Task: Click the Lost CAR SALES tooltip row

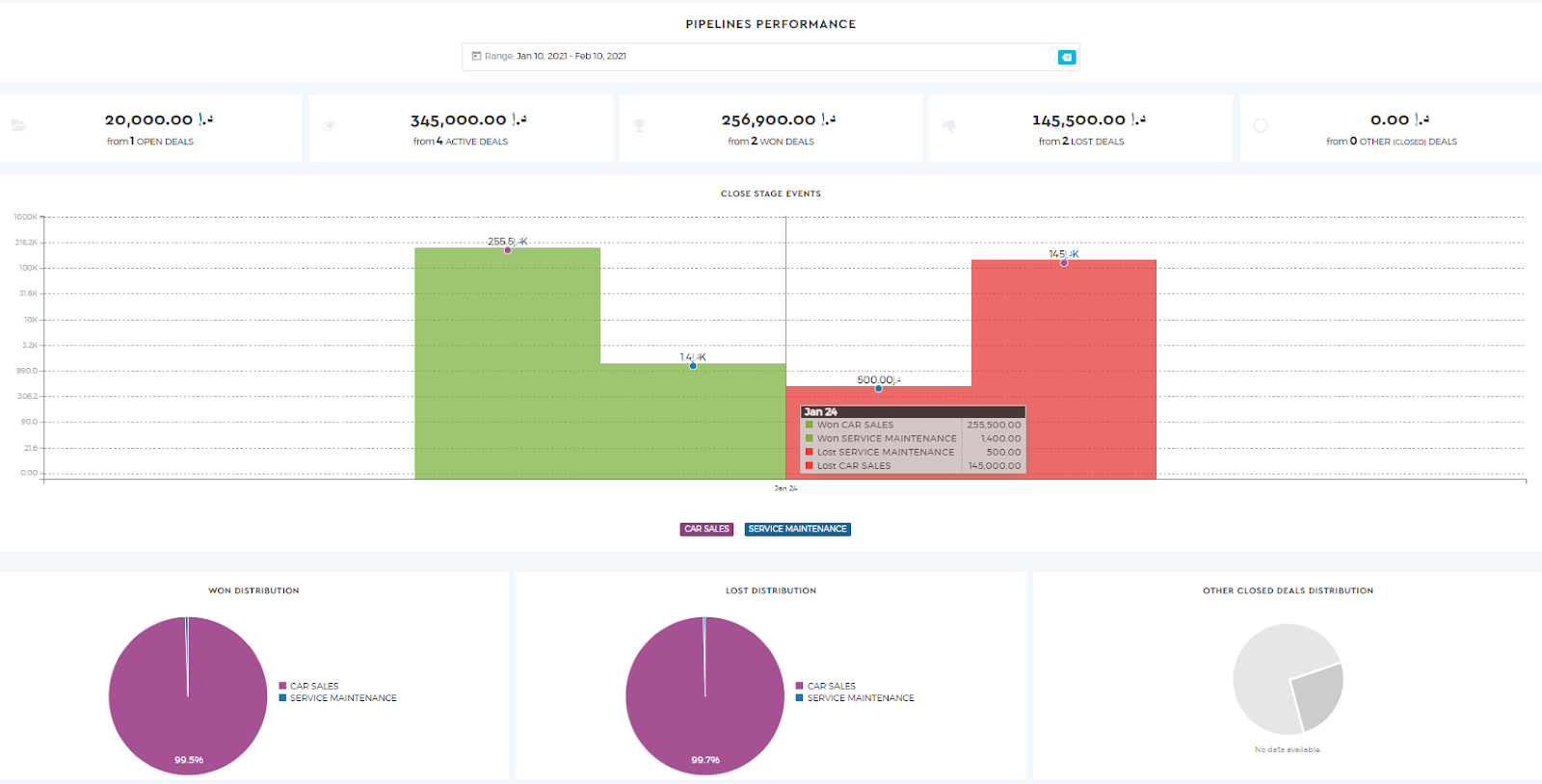Action: 913,465
